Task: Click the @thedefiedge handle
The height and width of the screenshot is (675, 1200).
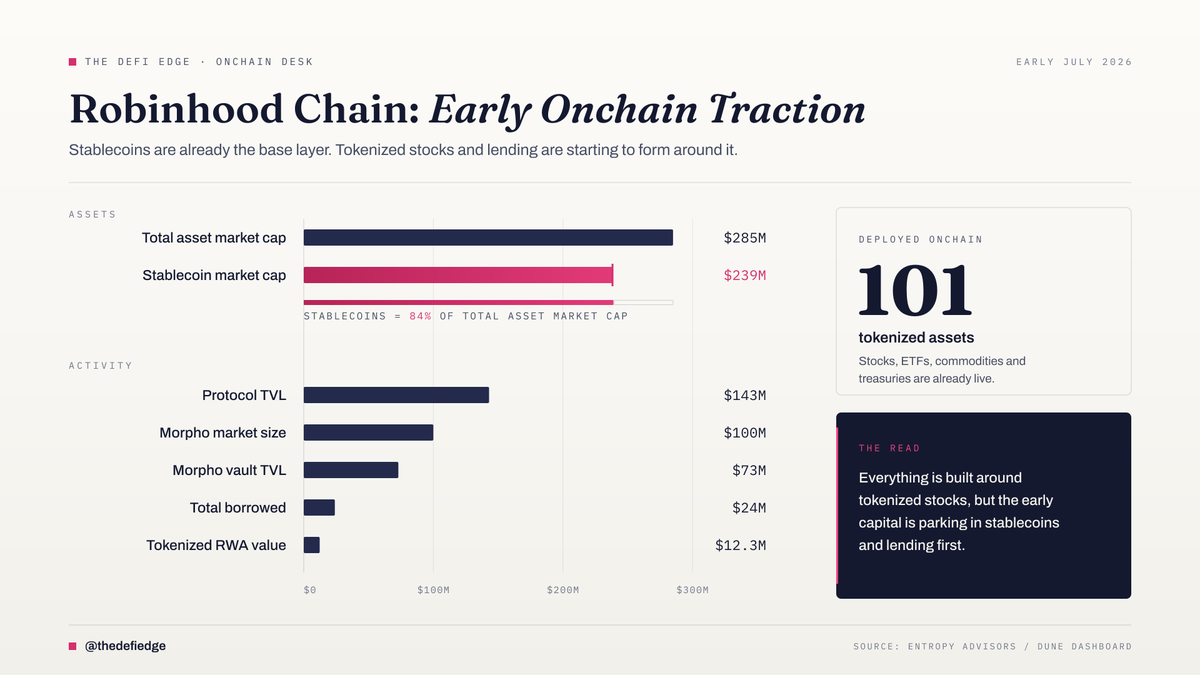Action: (125, 646)
